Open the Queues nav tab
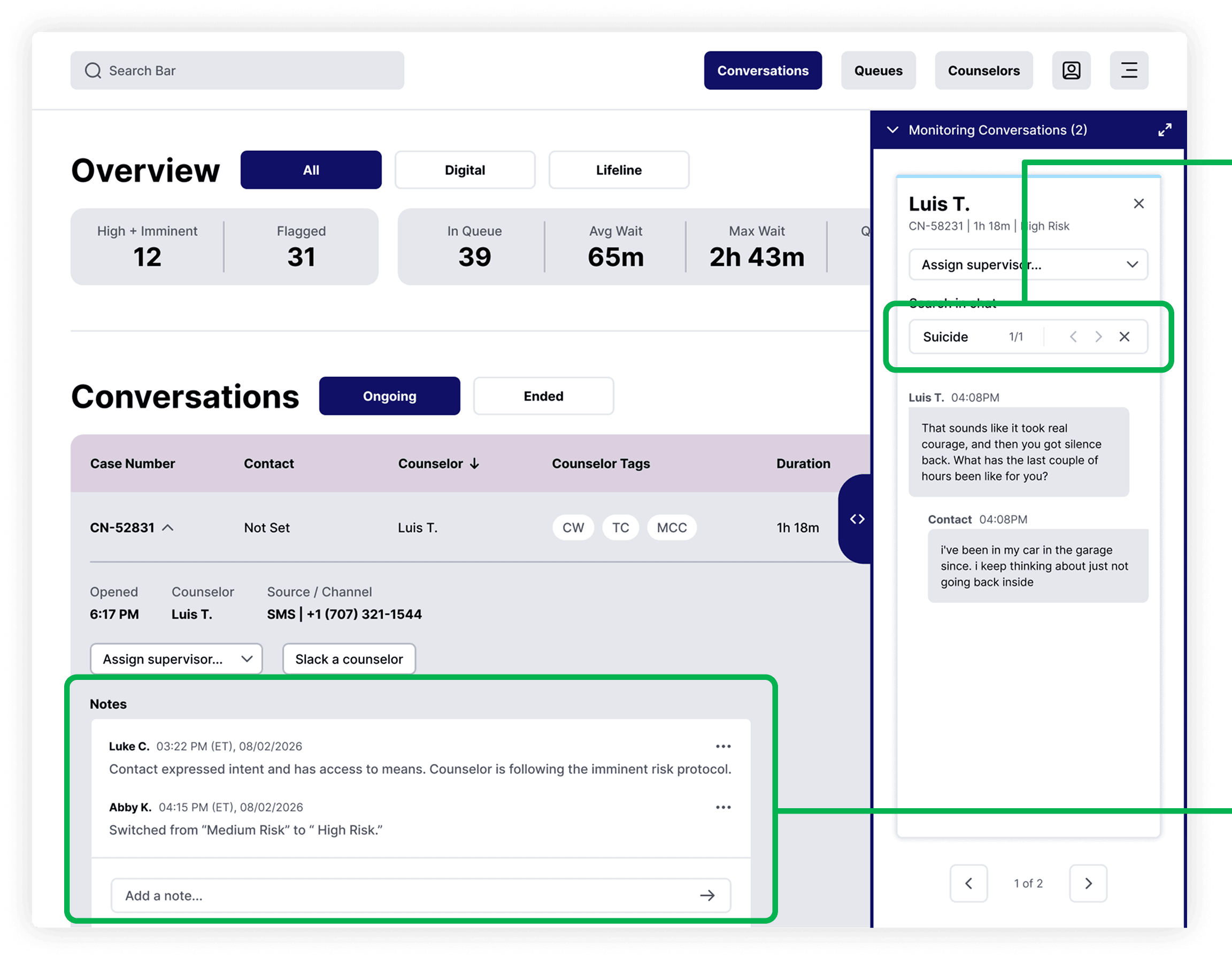Screen dimensions: 1232x960 click(879, 71)
